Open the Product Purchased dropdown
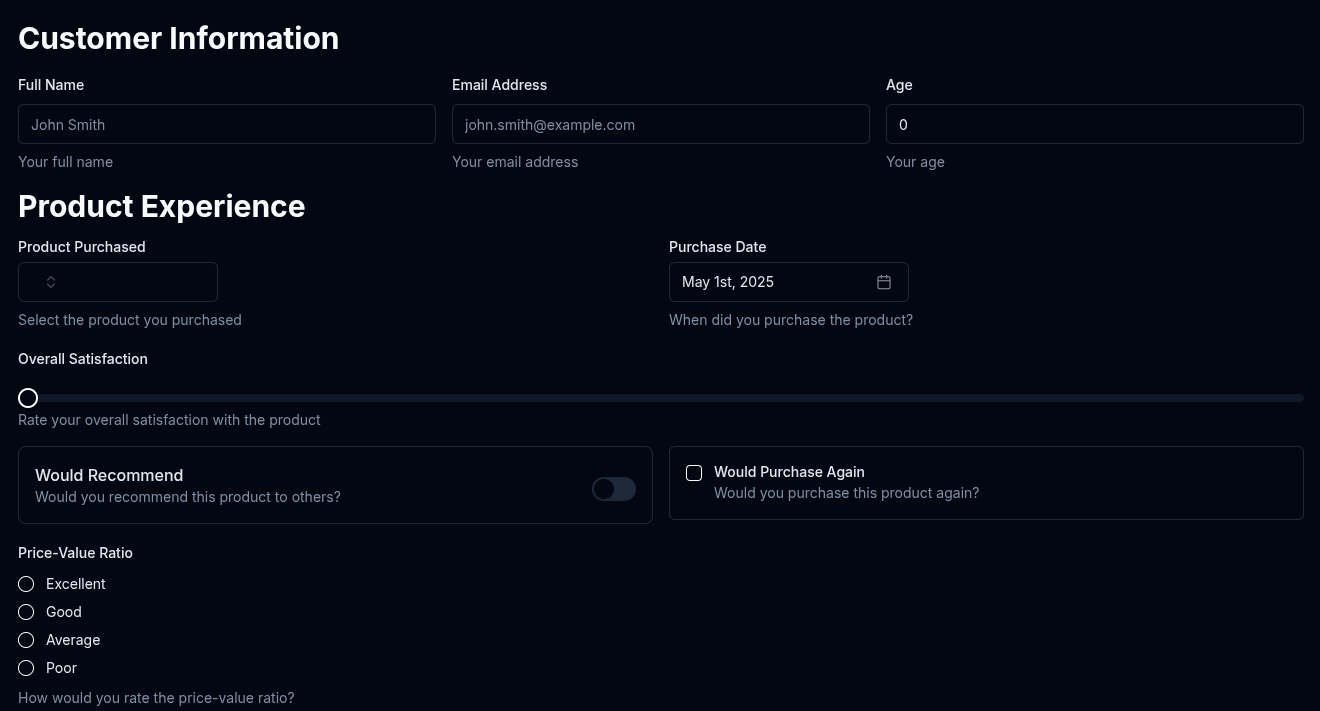This screenshot has width=1320, height=711. (118, 282)
